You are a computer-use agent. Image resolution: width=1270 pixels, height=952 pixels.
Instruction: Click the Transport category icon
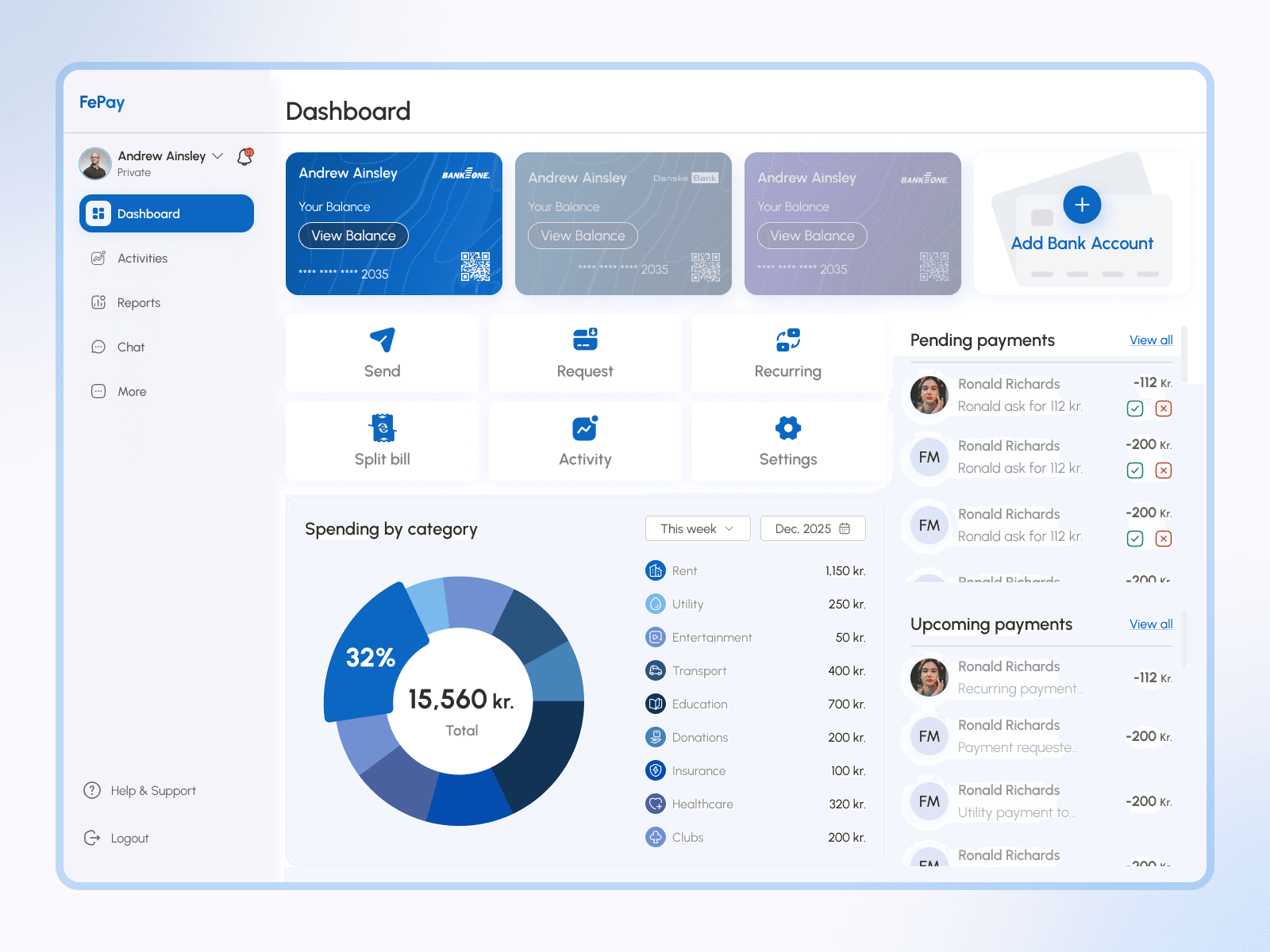click(656, 670)
